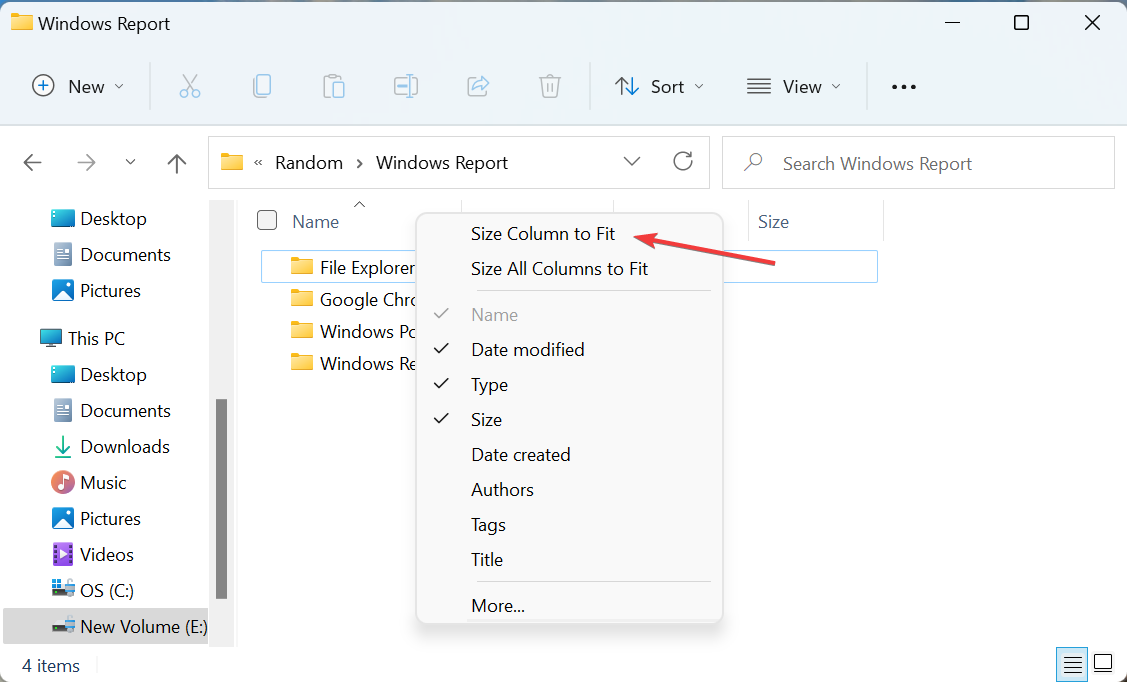This screenshot has height=682, width=1127.
Task: Disable the Size column checkbox
Action: pyautogui.click(x=487, y=419)
